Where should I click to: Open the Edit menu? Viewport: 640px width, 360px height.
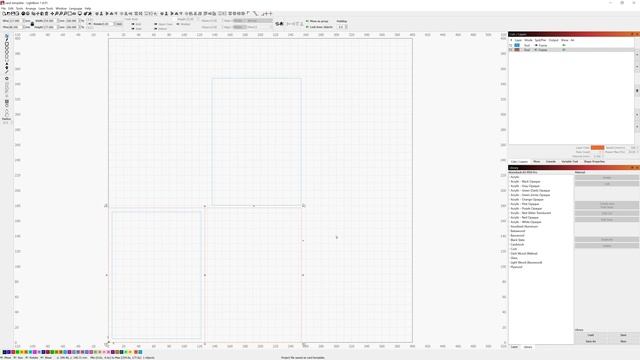point(11,8)
